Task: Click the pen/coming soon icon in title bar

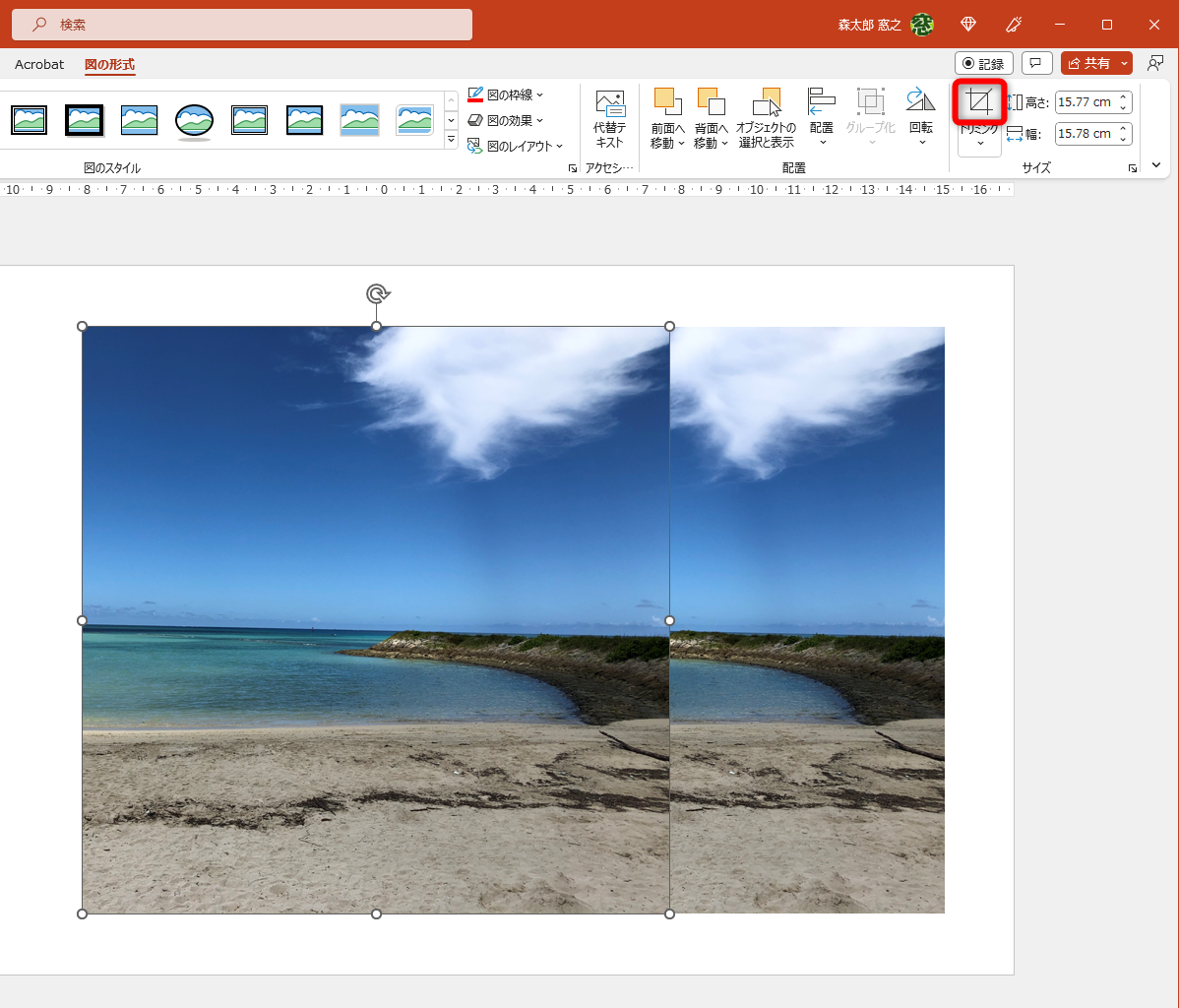Action: point(1014,25)
